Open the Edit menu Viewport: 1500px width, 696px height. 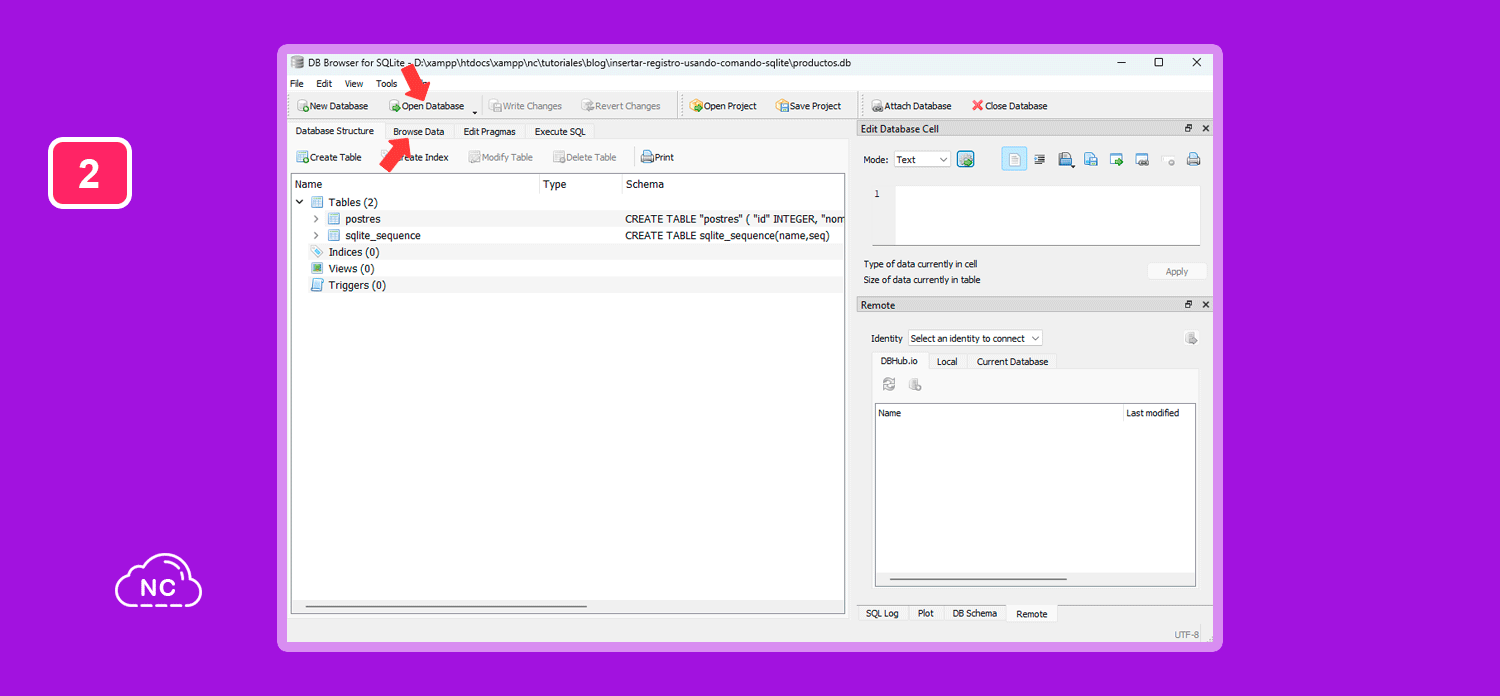[x=324, y=84]
